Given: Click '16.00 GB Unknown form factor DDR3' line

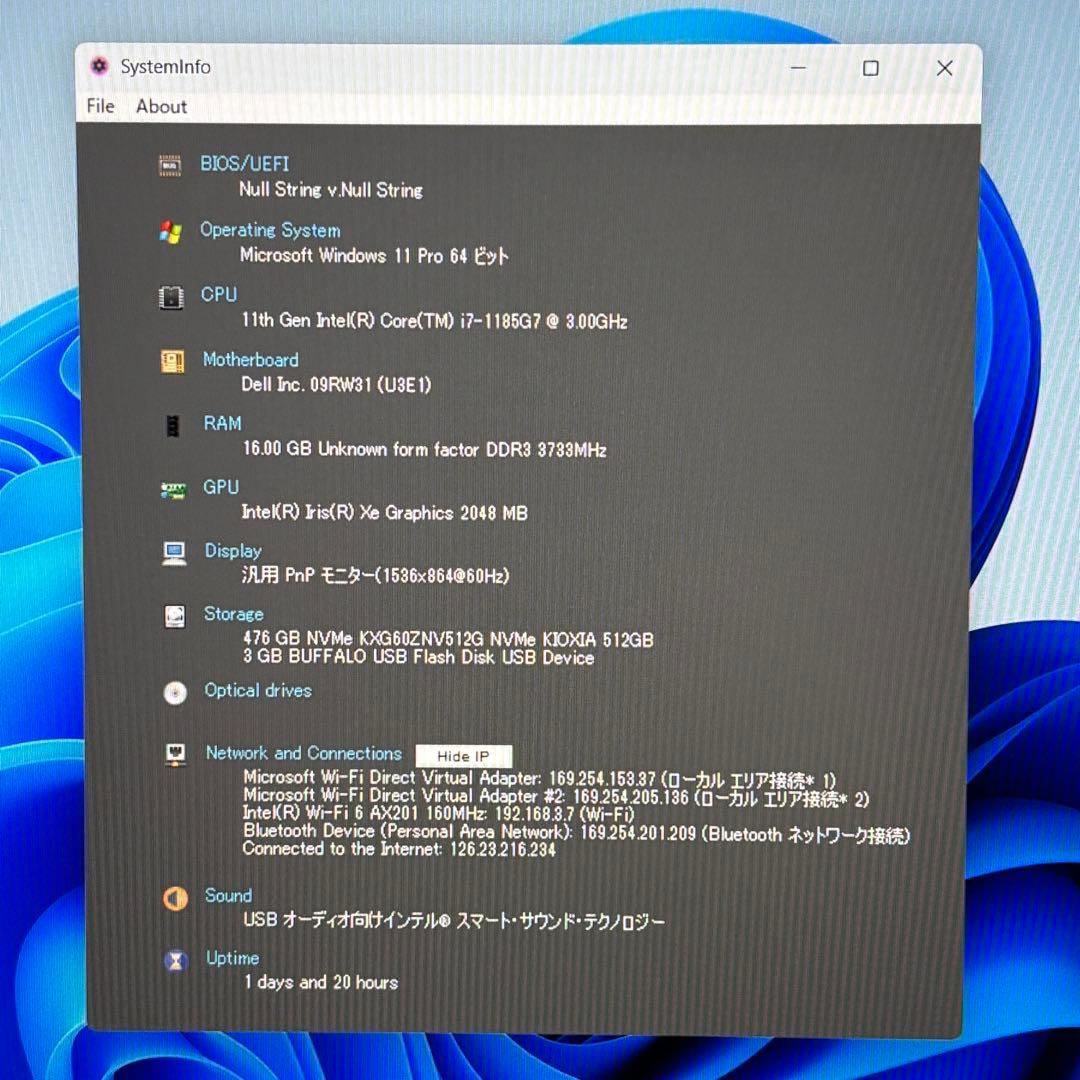Looking at the screenshot, I should (x=424, y=449).
